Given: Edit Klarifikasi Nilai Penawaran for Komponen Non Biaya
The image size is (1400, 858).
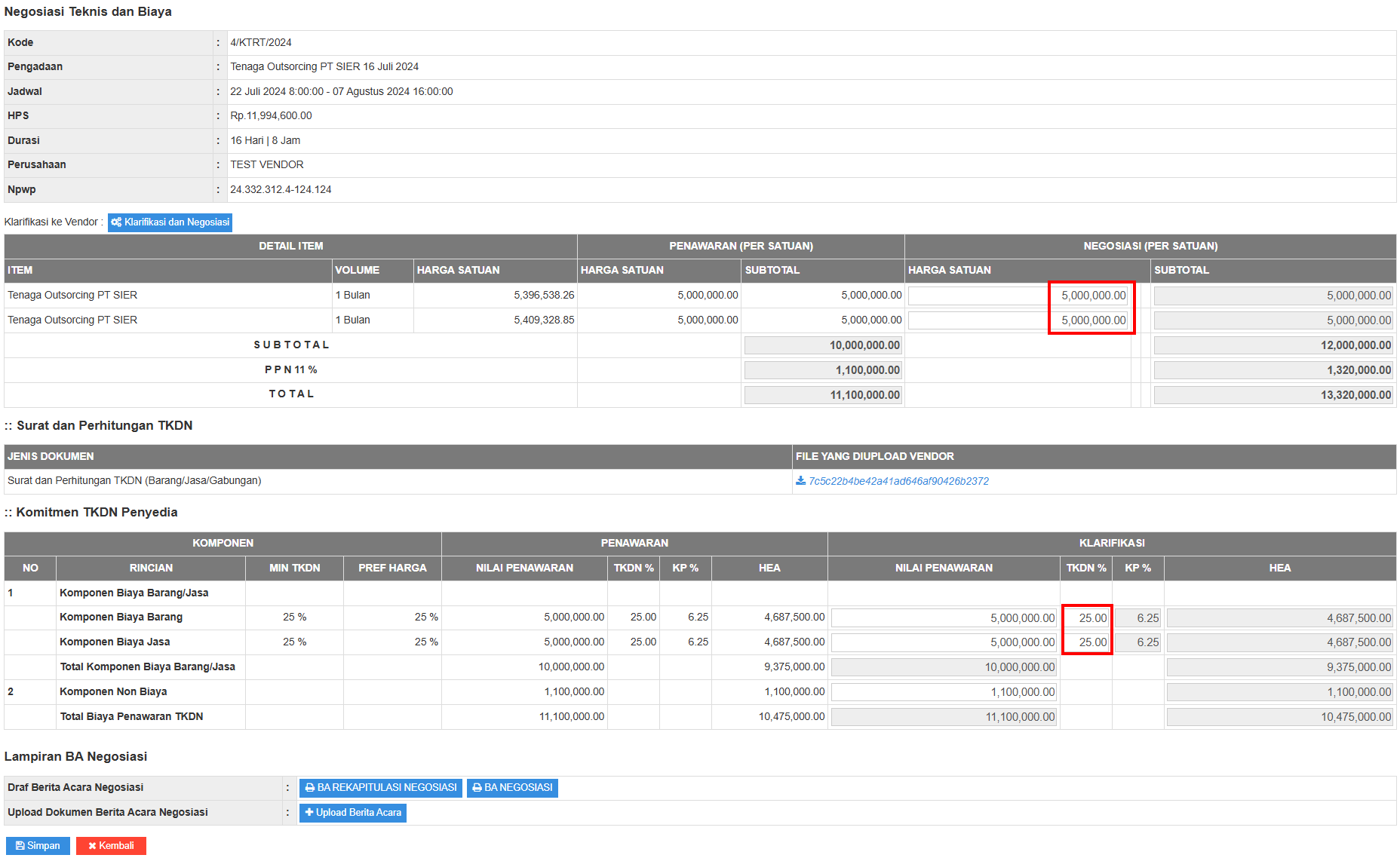Looking at the screenshot, I should tap(944, 692).
